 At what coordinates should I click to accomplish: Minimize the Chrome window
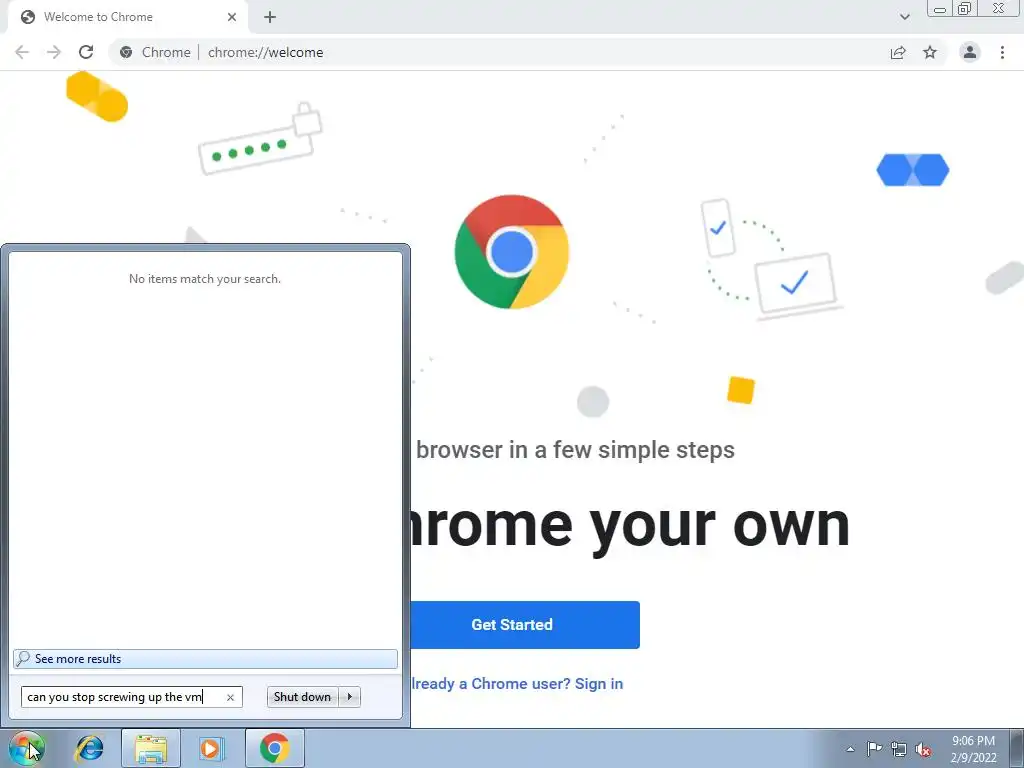pos(940,9)
